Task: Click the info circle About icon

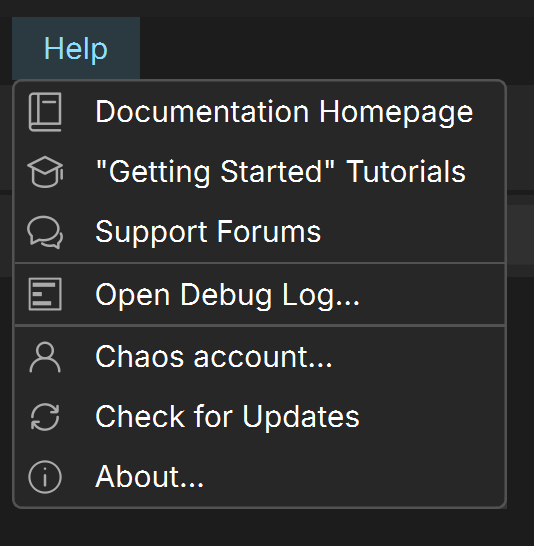Action: pyautogui.click(x=45, y=477)
